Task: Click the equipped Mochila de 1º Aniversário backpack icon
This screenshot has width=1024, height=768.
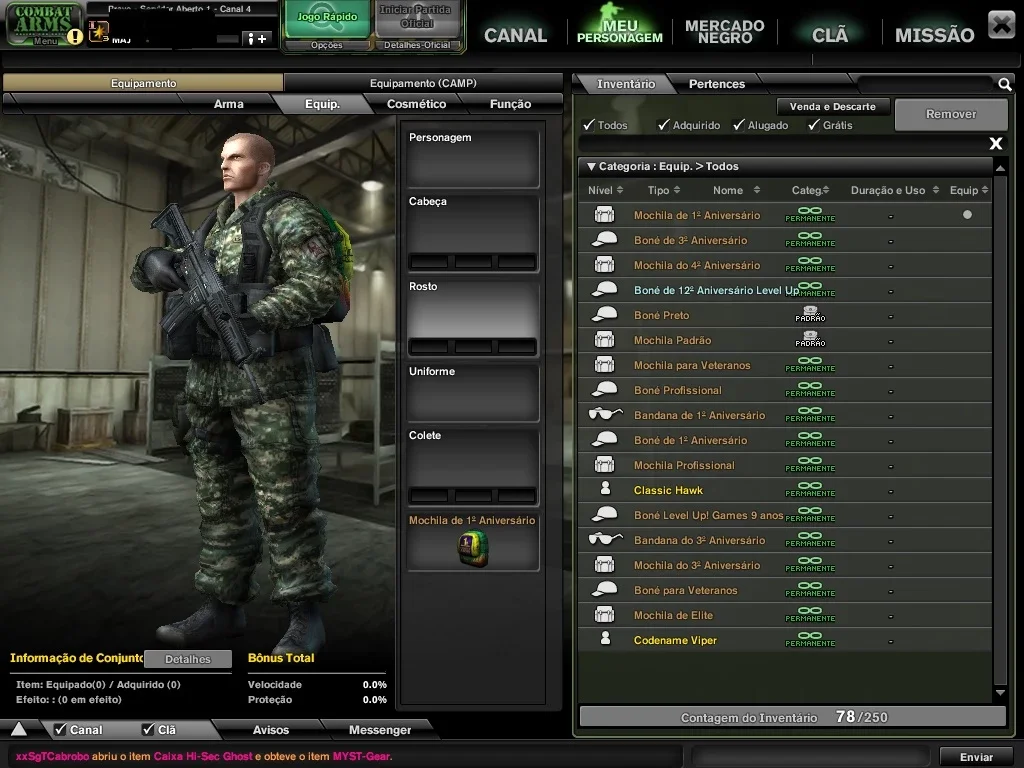Action: (x=473, y=549)
